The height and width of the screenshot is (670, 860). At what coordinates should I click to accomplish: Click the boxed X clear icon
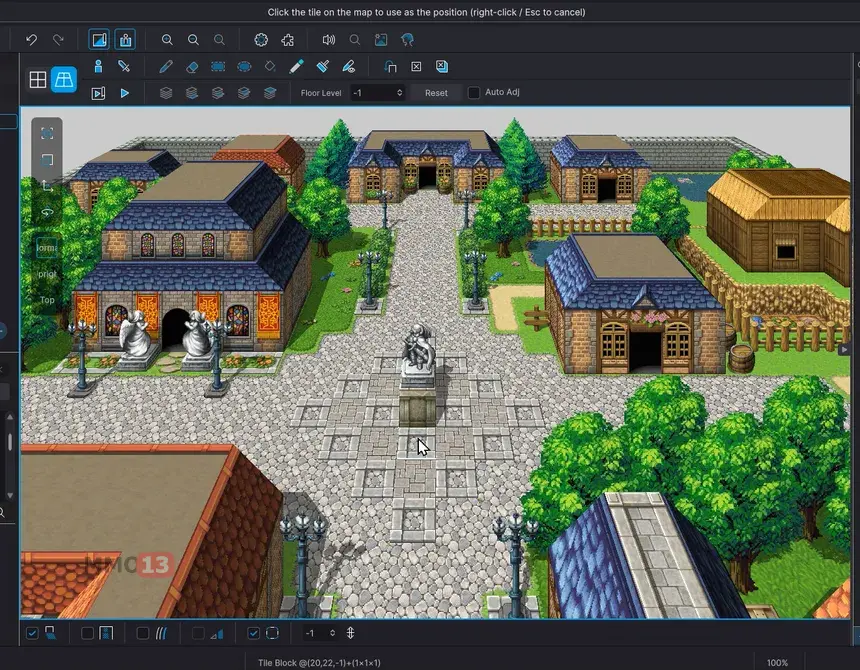tap(416, 67)
